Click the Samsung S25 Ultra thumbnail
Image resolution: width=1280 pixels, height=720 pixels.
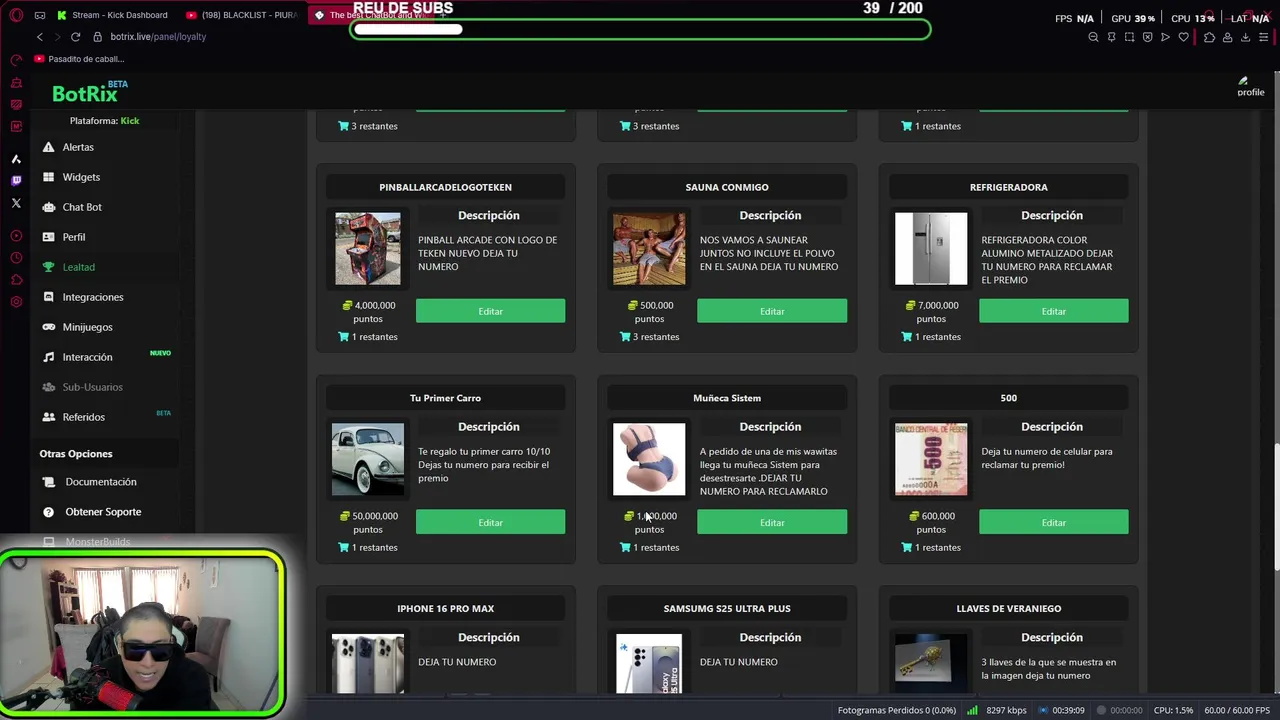coord(649,663)
